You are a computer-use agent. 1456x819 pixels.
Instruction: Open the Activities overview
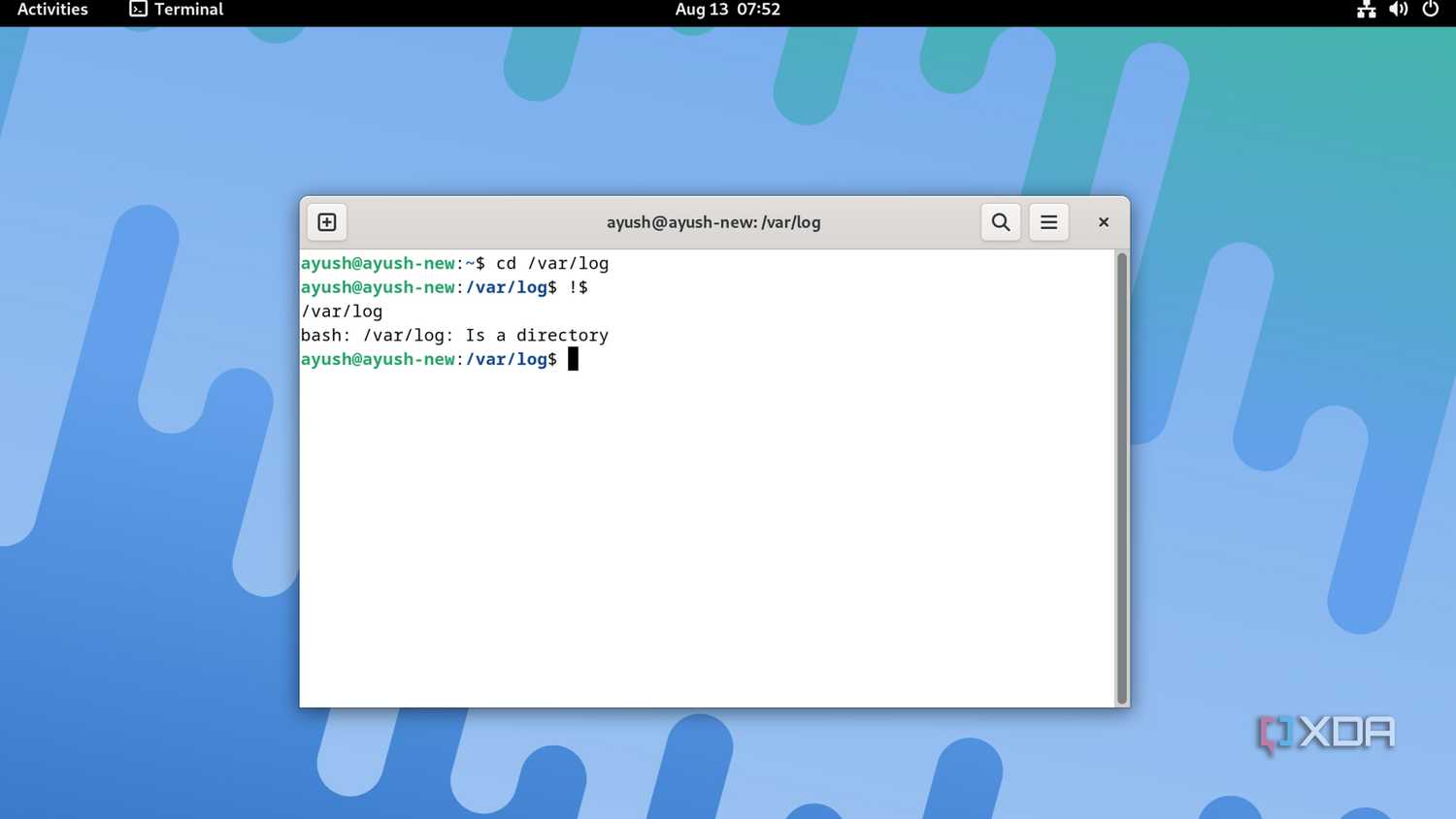click(x=52, y=10)
